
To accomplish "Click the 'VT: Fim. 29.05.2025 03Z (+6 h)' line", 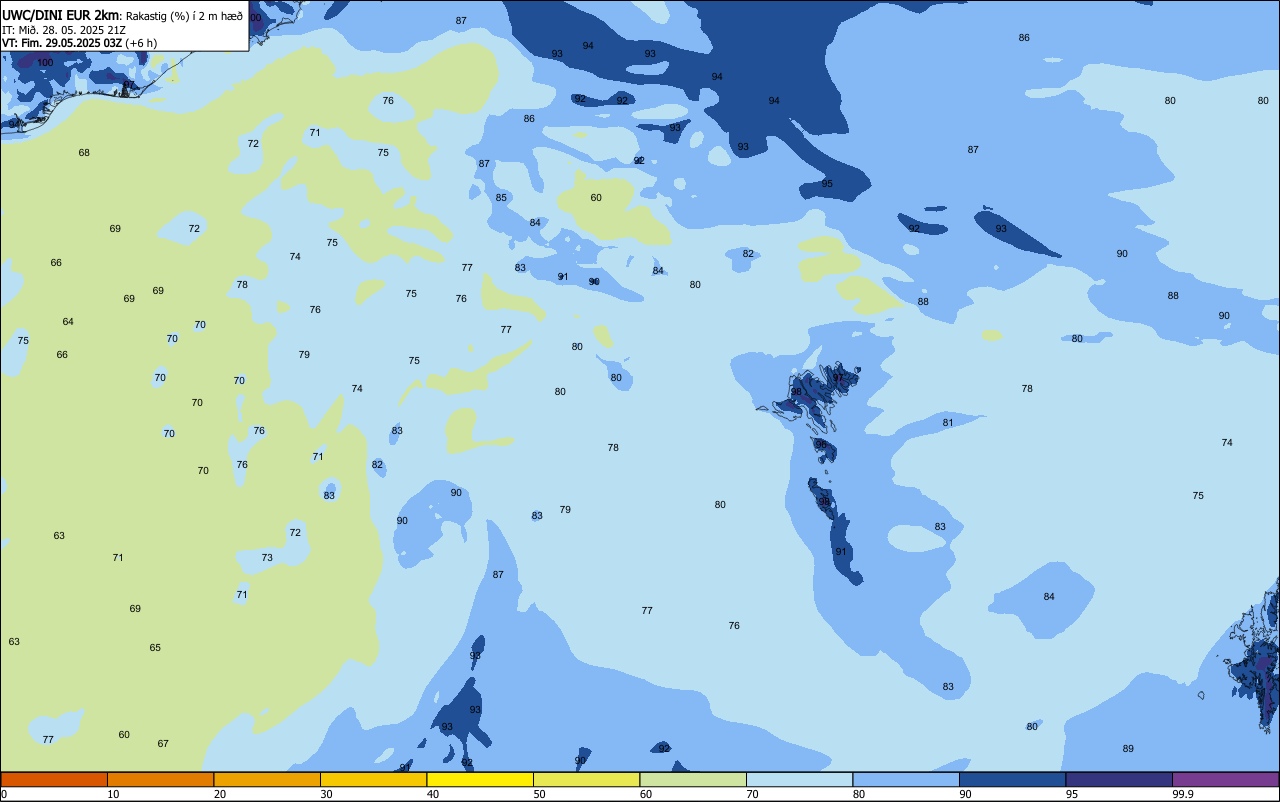I will point(79,43).
